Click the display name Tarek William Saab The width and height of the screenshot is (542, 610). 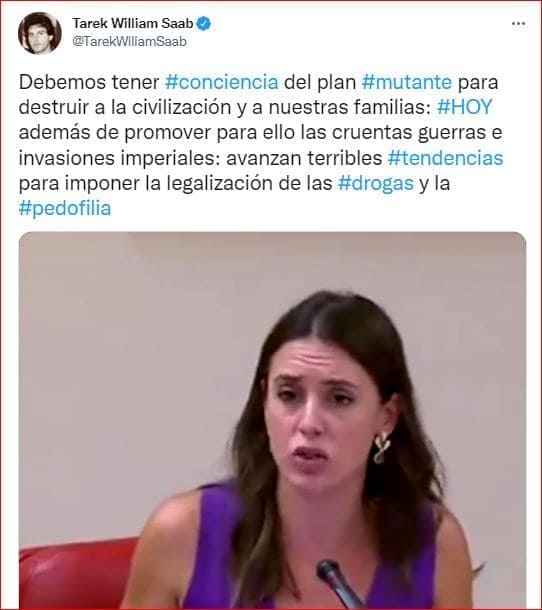pyautogui.click(x=133, y=23)
